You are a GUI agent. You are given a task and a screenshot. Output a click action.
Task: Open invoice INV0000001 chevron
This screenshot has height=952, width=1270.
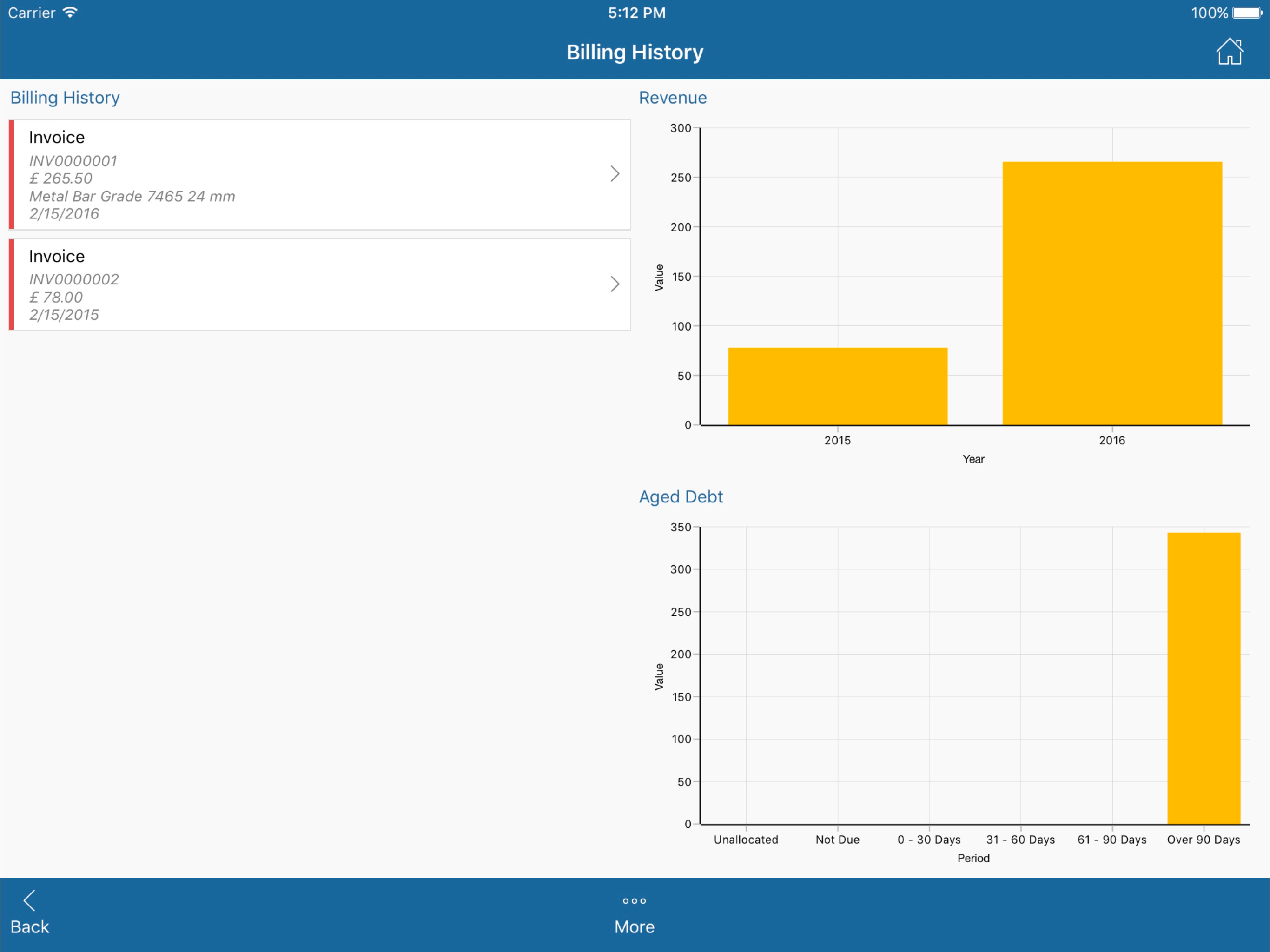point(615,174)
